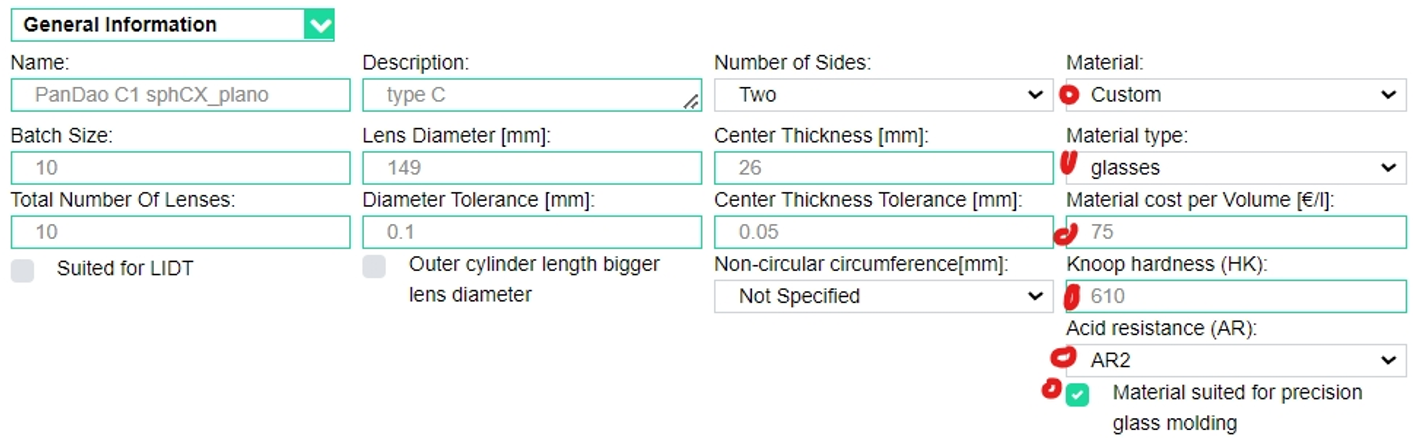The width and height of the screenshot is (1420, 438).
Task: Open the Non-circular circumference dropdown
Action: point(884,296)
